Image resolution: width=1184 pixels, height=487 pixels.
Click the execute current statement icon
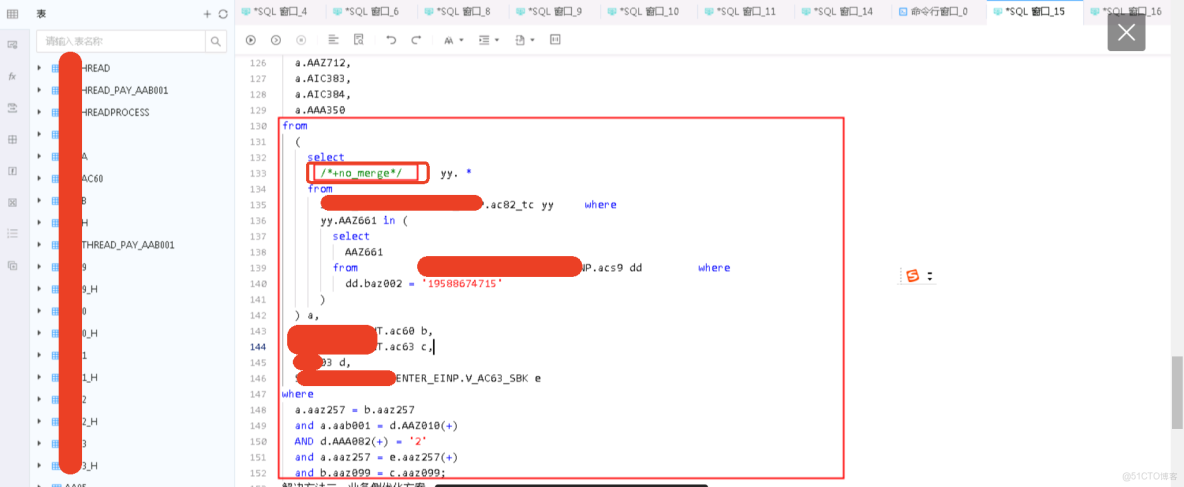276,39
